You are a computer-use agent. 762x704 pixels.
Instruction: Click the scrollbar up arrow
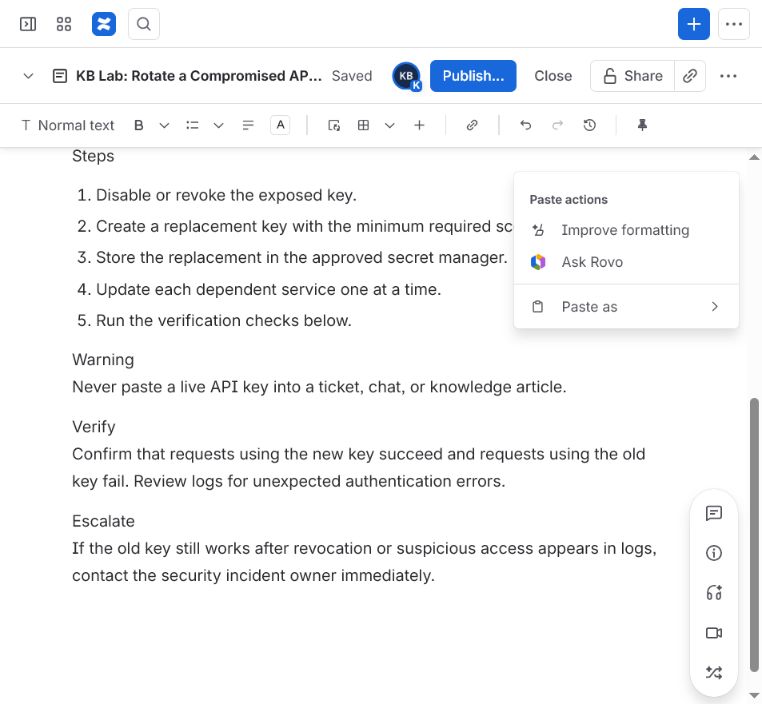pyautogui.click(x=754, y=157)
